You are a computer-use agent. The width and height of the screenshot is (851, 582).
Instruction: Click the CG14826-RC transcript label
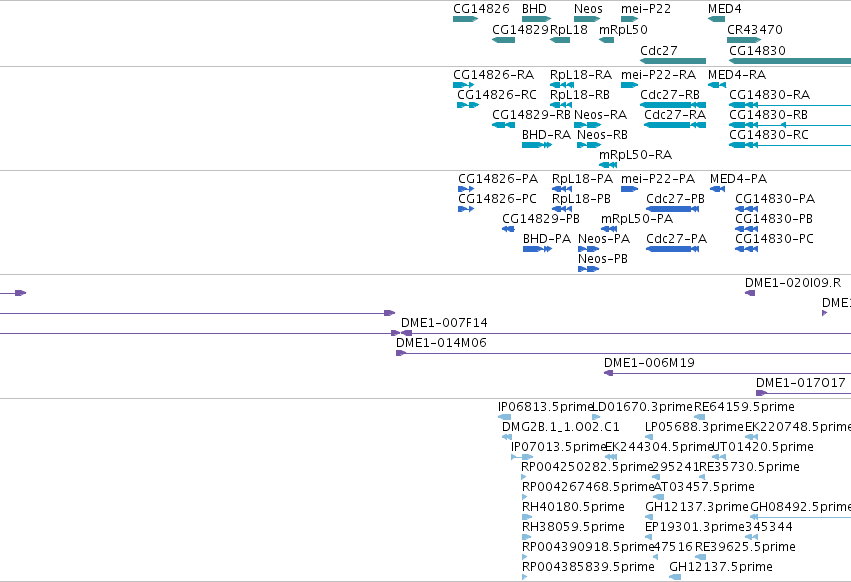click(x=497, y=94)
